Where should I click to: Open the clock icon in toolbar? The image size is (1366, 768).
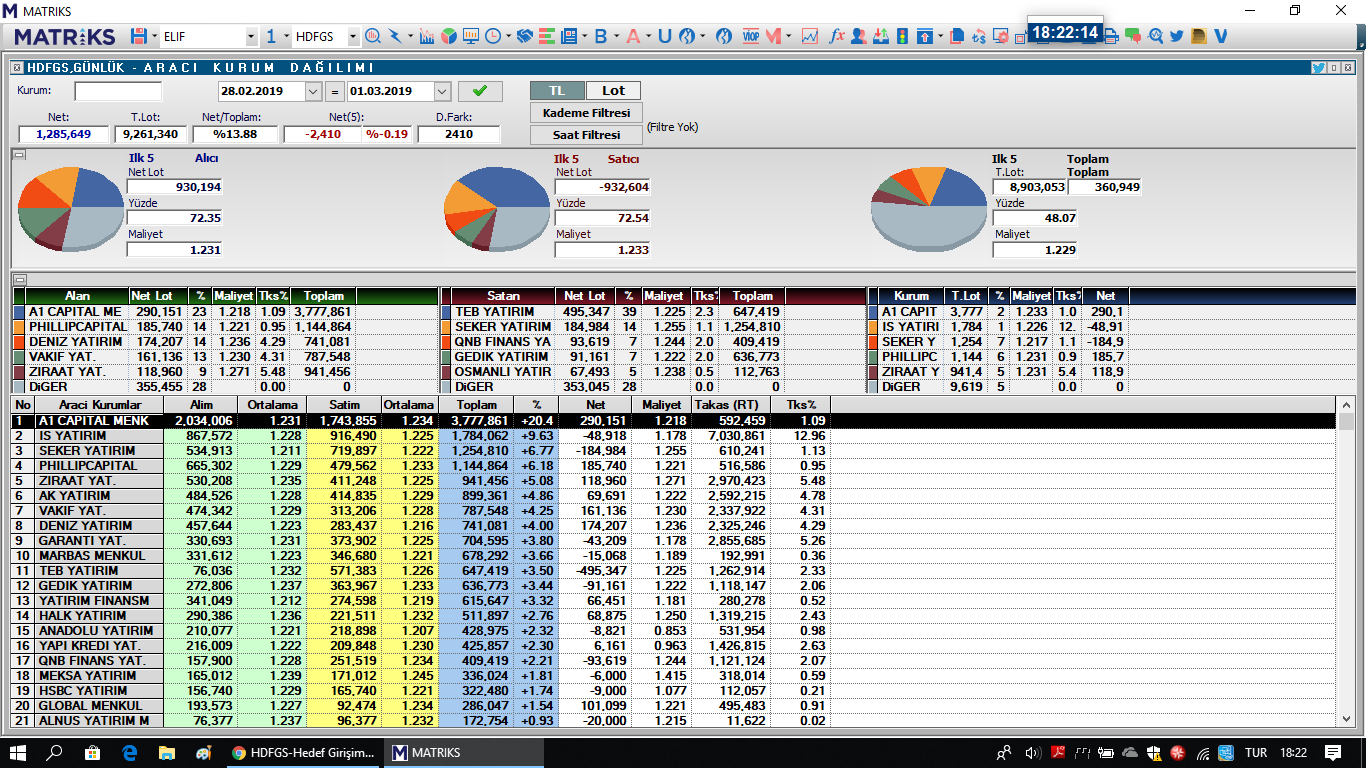[x=493, y=36]
